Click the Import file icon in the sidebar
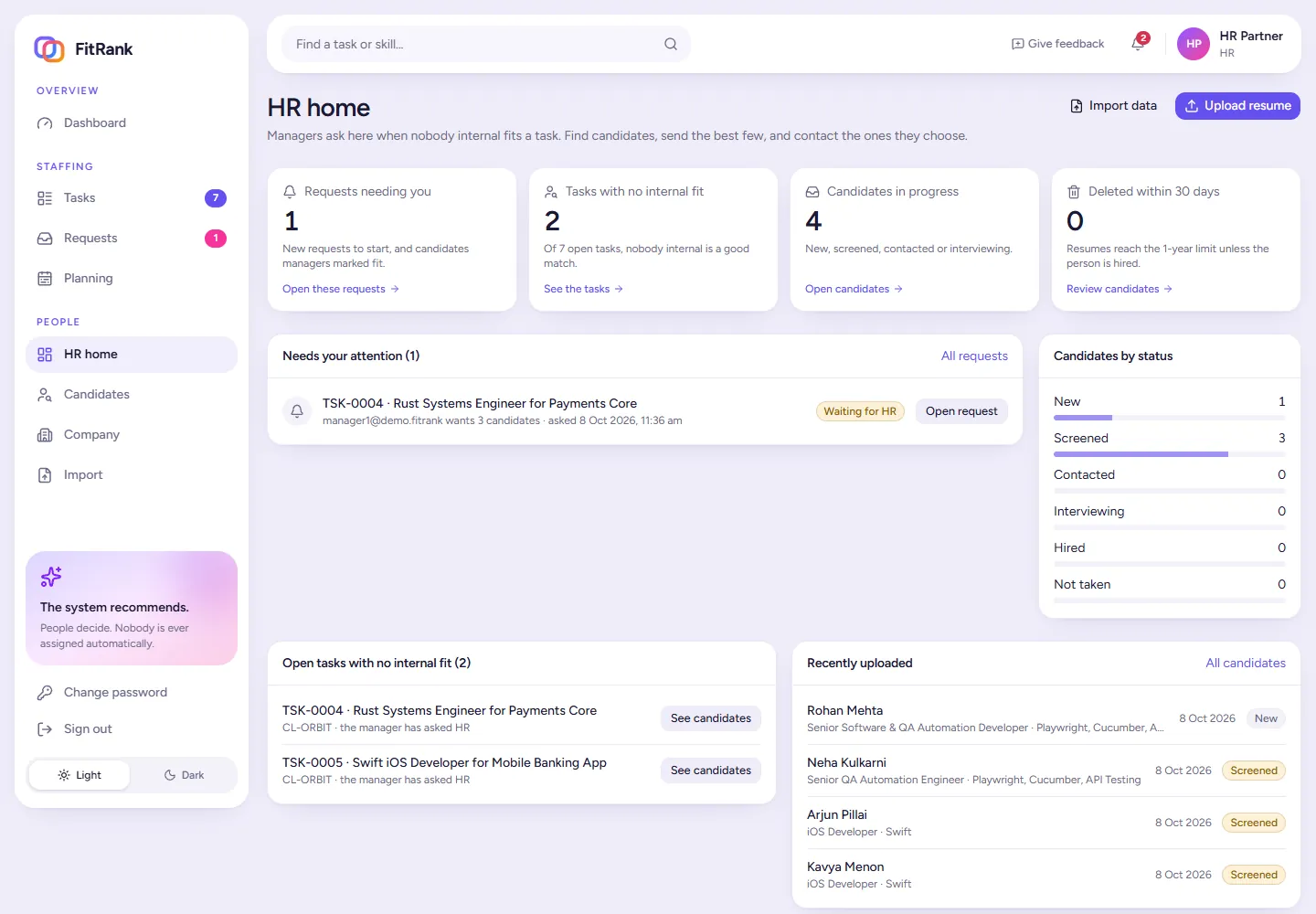1316x914 pixels. (45, 475)
